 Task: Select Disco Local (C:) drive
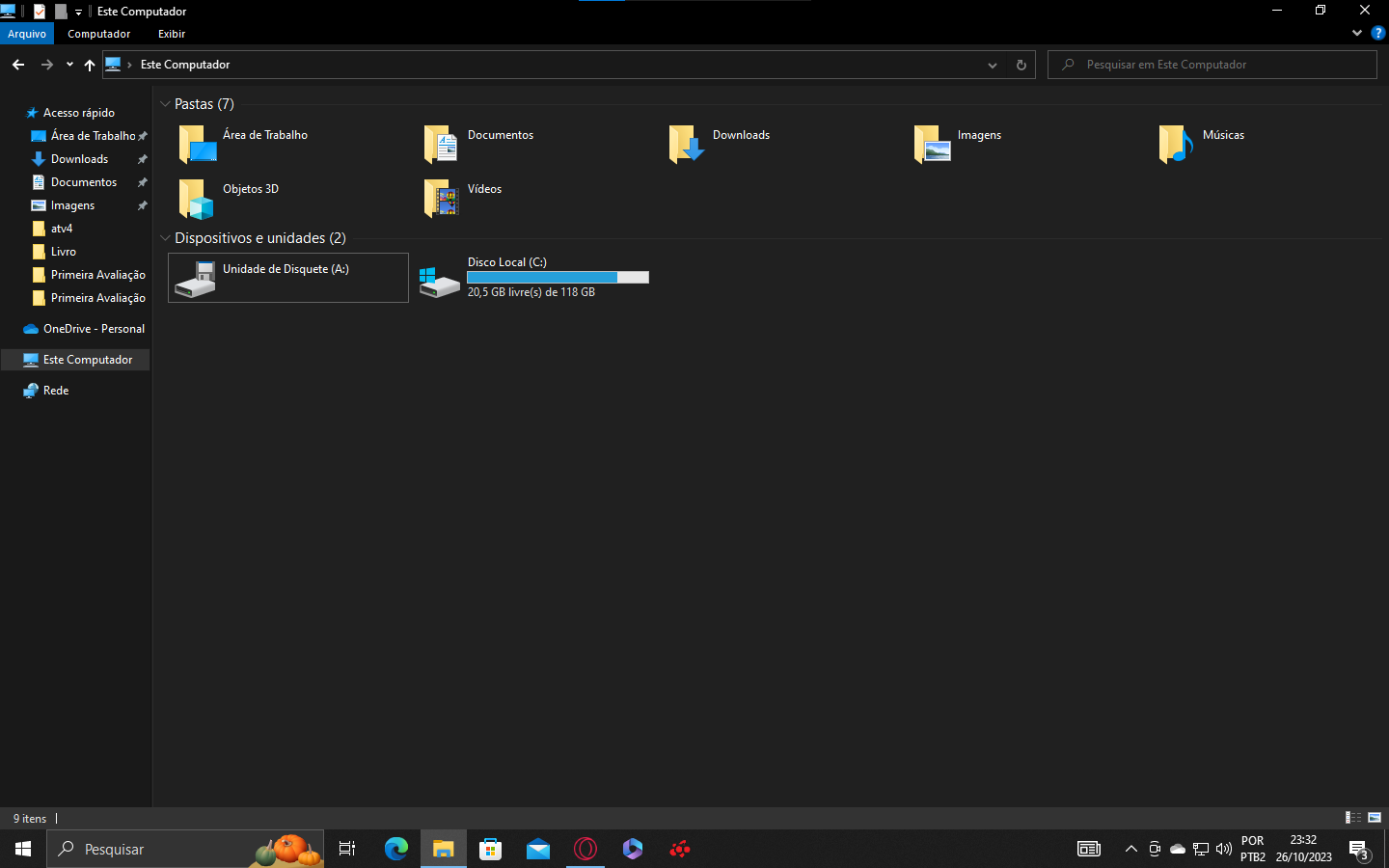(534, 278)
